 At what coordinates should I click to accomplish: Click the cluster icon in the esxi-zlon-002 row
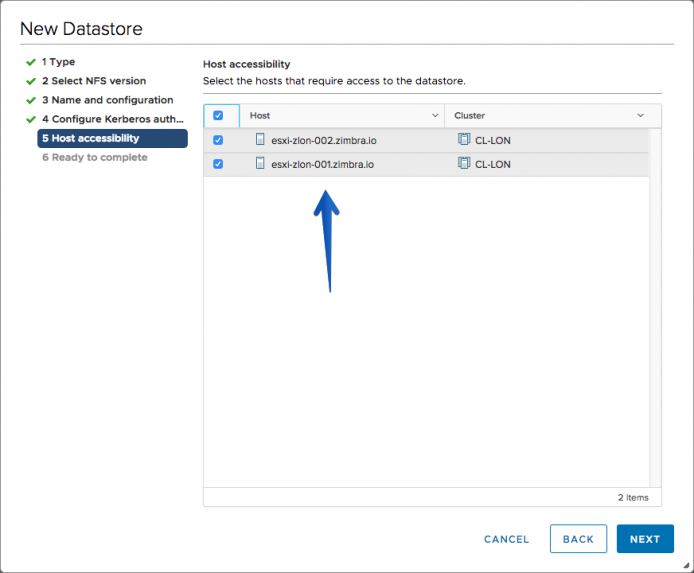(464, 139)
